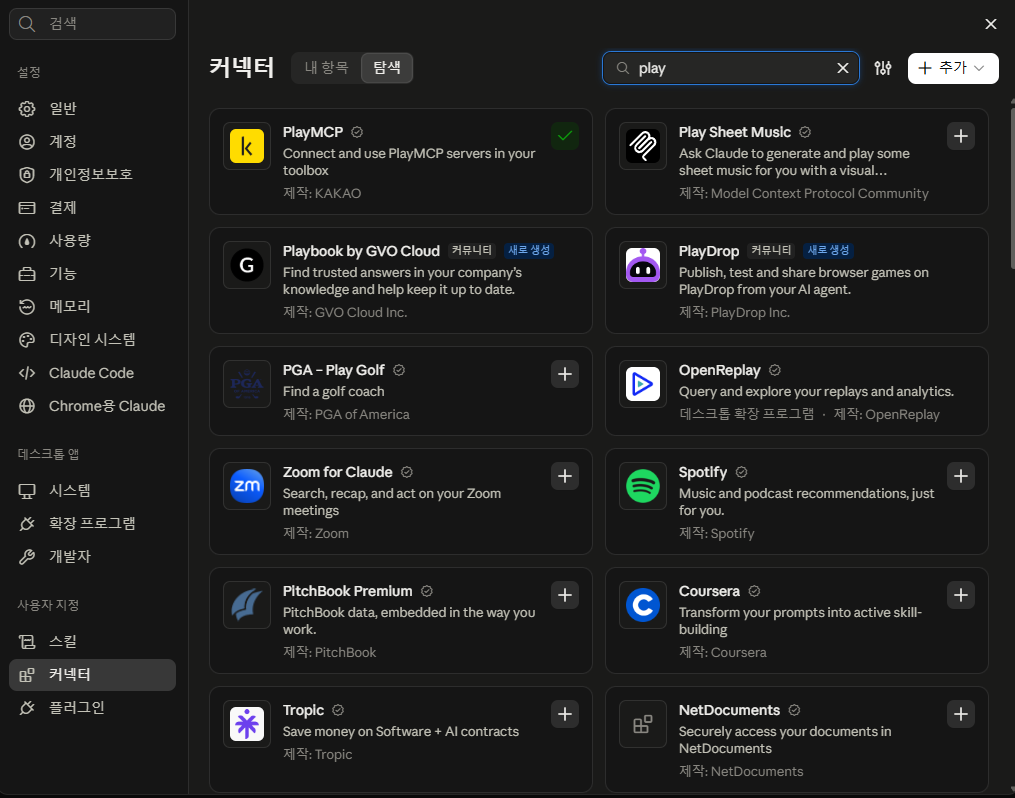This screenshot has height=798, width=1015.
Task: Click the OpenReplay play-arrow icon
Action: point(643,384)
